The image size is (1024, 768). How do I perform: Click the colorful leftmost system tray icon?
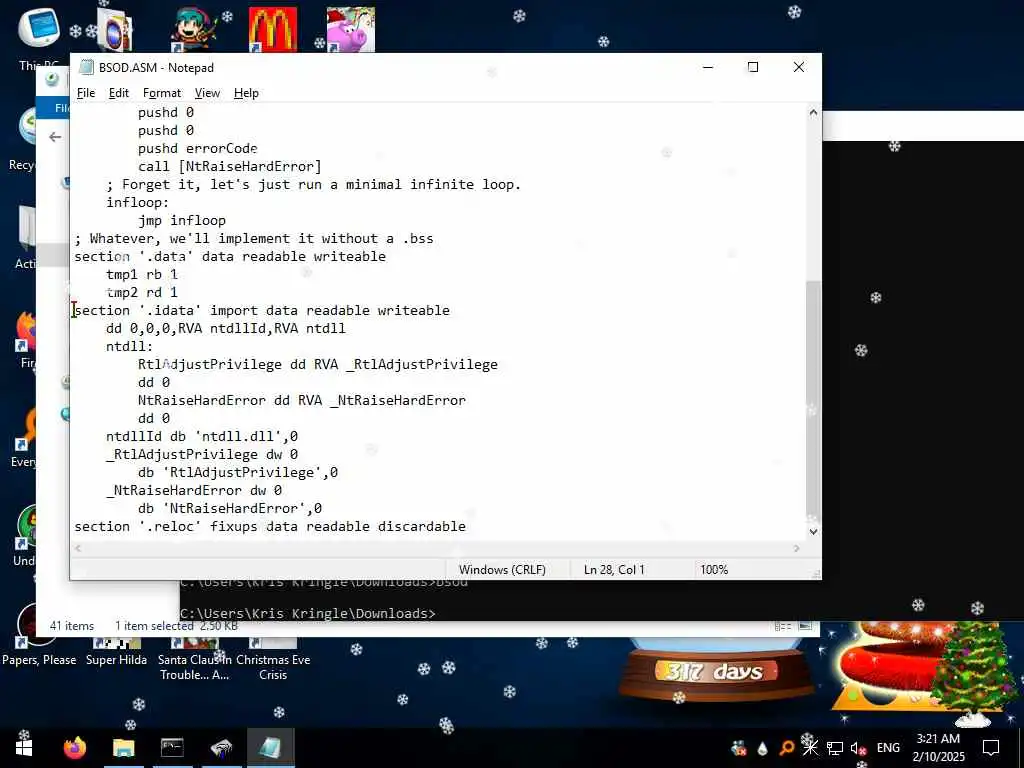739,748
